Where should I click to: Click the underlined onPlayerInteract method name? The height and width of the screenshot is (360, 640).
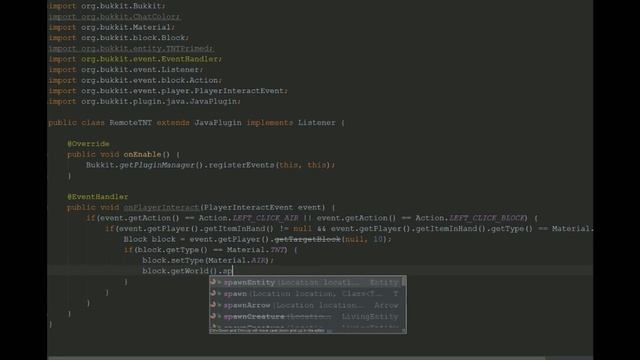161,207
